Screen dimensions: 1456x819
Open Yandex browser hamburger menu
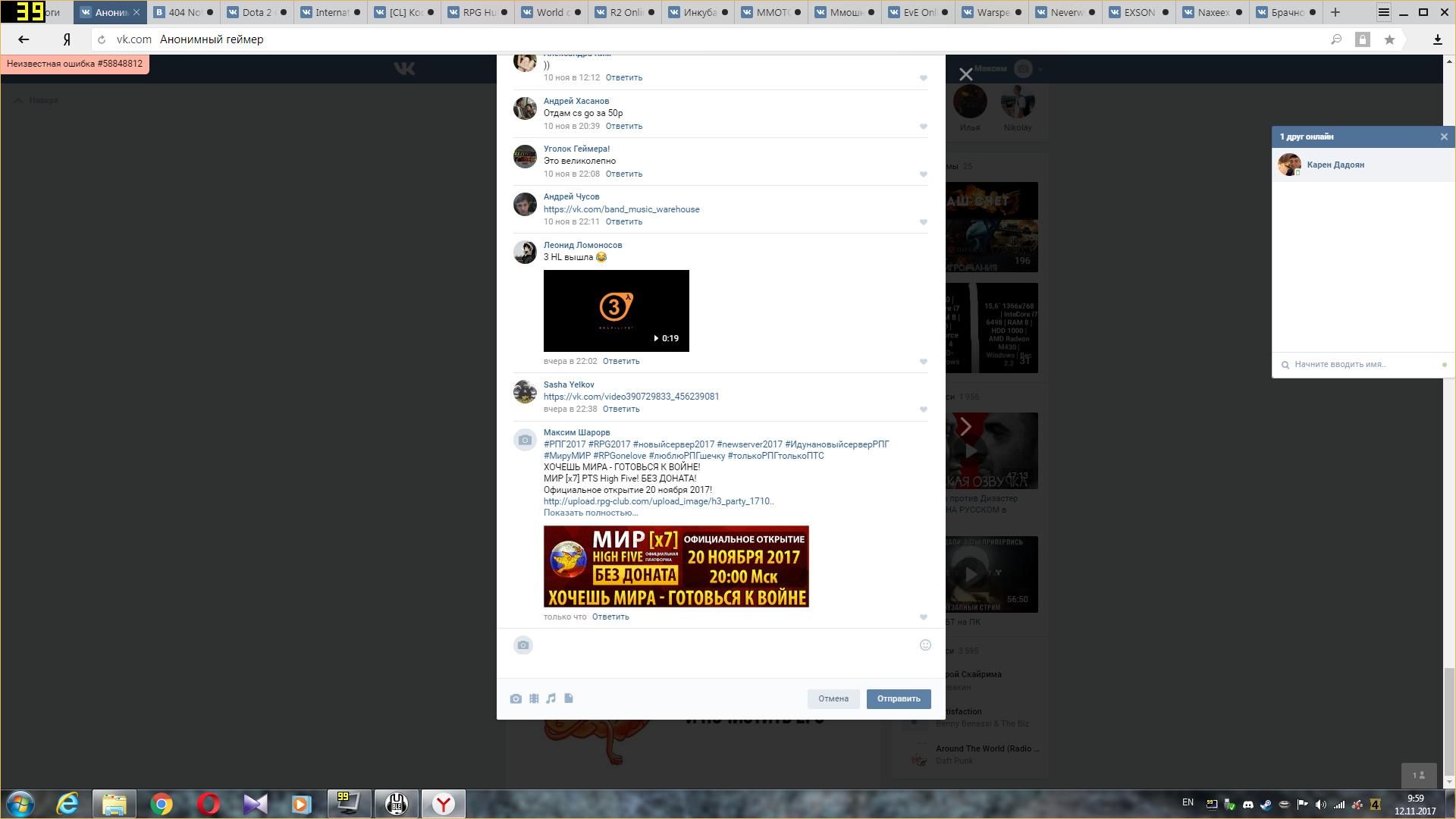coord(1383,12)
